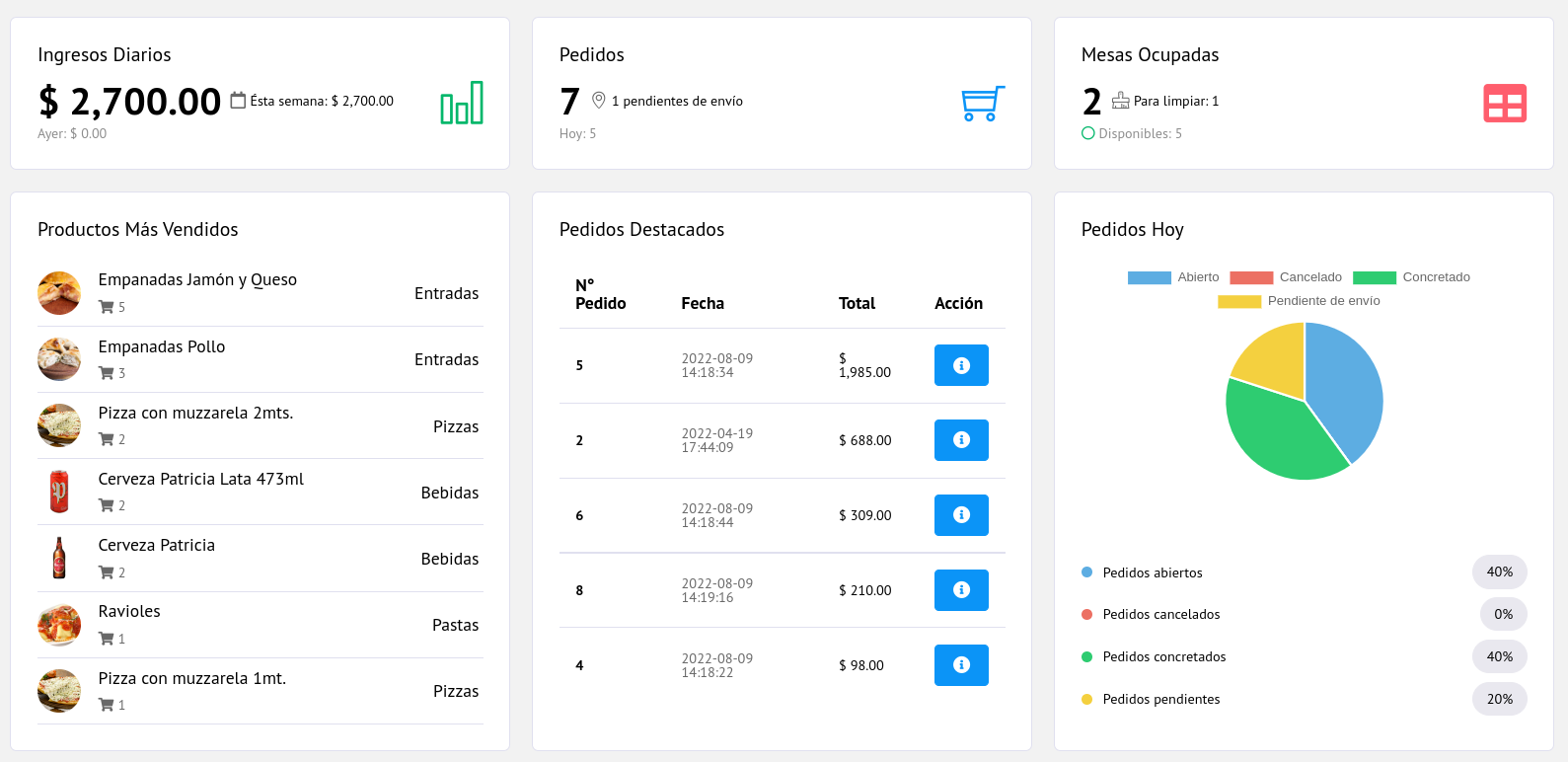The width and height of the screenshot is (1568, 762).
Task: Click the blue shopping cart orders icon
Action: coord(983,103)
